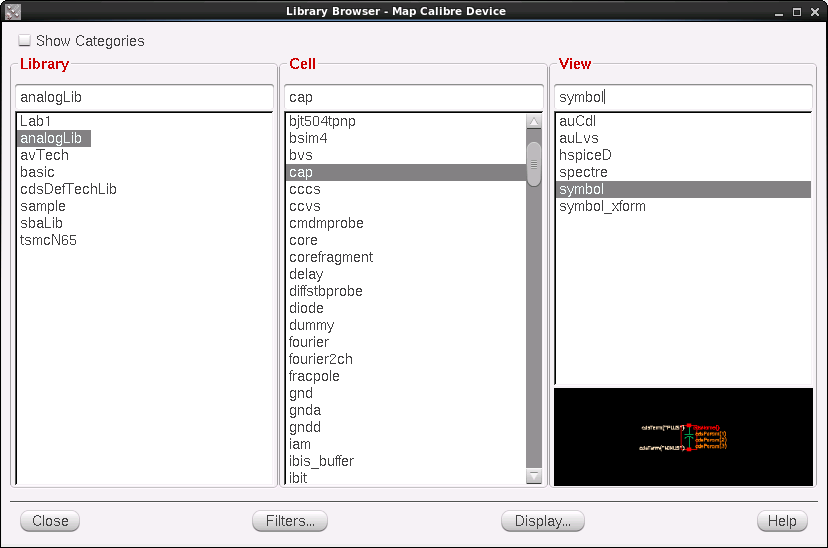Select cmdmprobe cell
Viewport: 828px width, 548px height.
(326, 223)
